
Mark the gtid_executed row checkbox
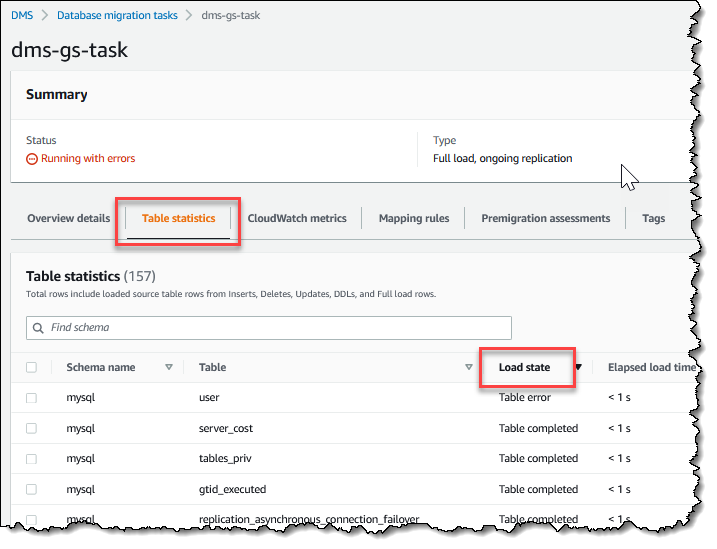(x=31, y=489)
